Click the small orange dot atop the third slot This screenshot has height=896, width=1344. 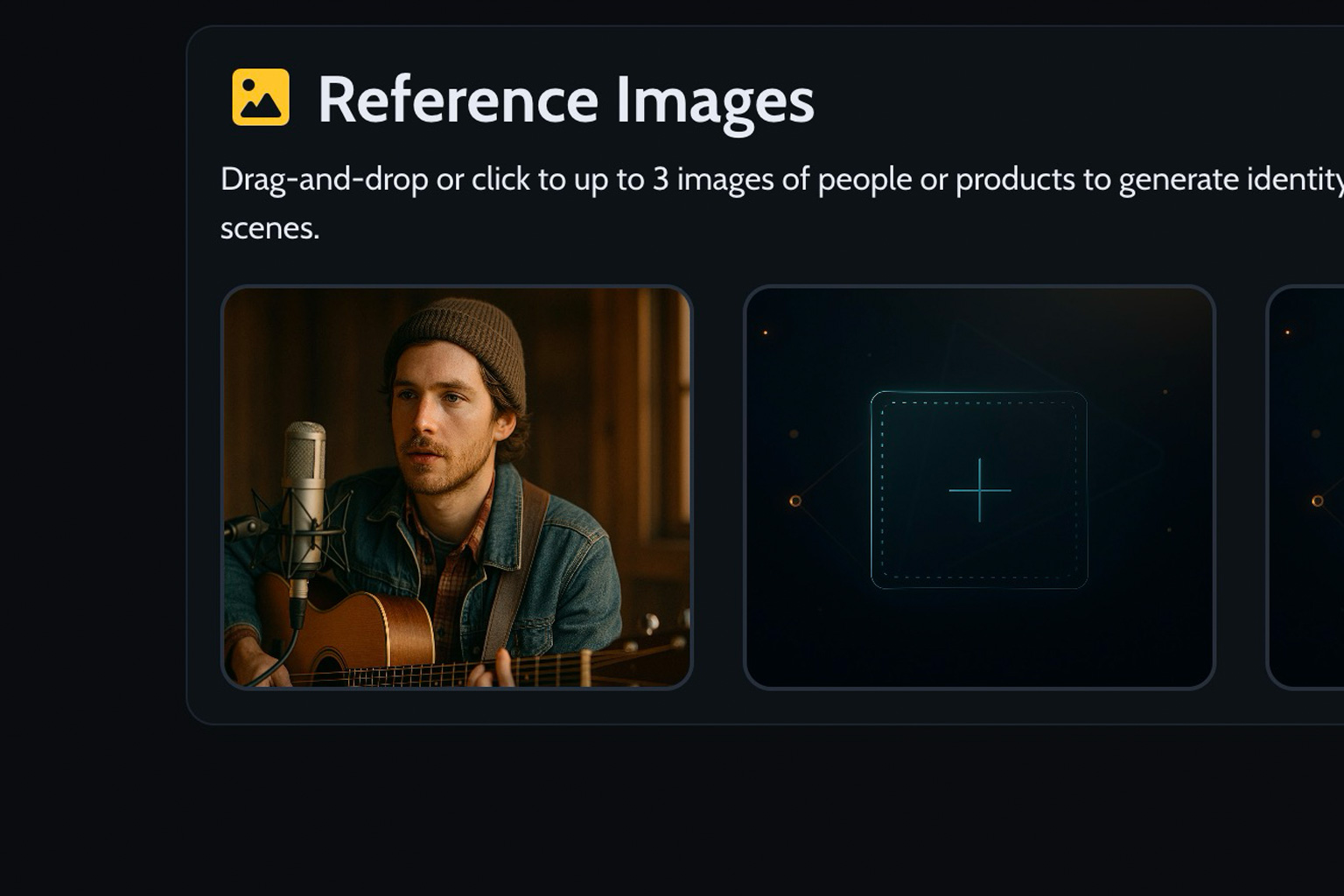[1287, 332]
